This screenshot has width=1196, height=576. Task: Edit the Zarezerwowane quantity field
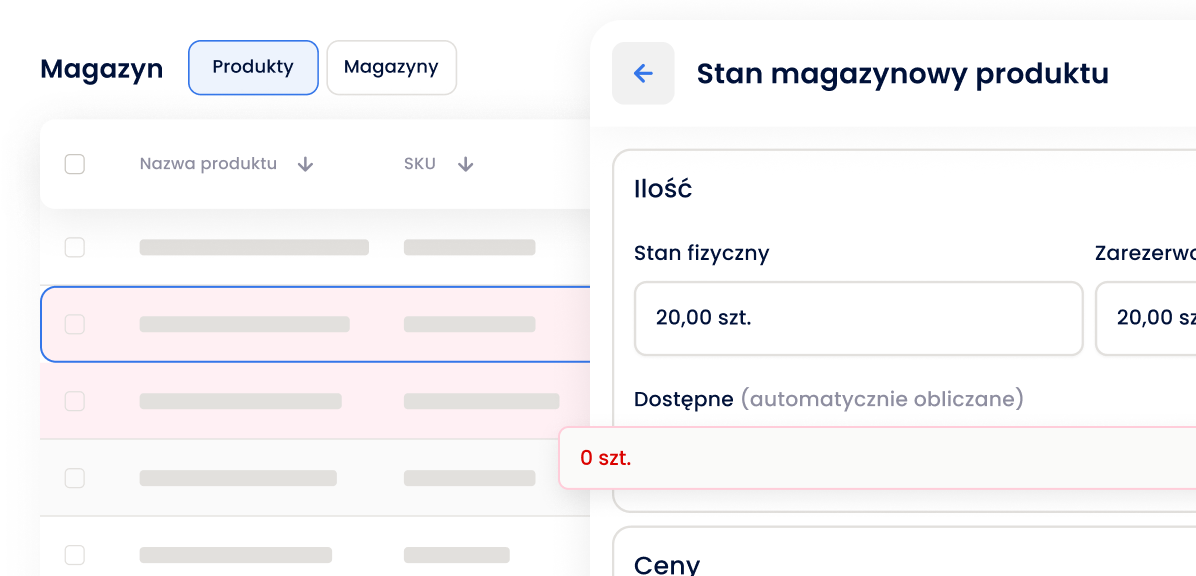(1146, 318)
